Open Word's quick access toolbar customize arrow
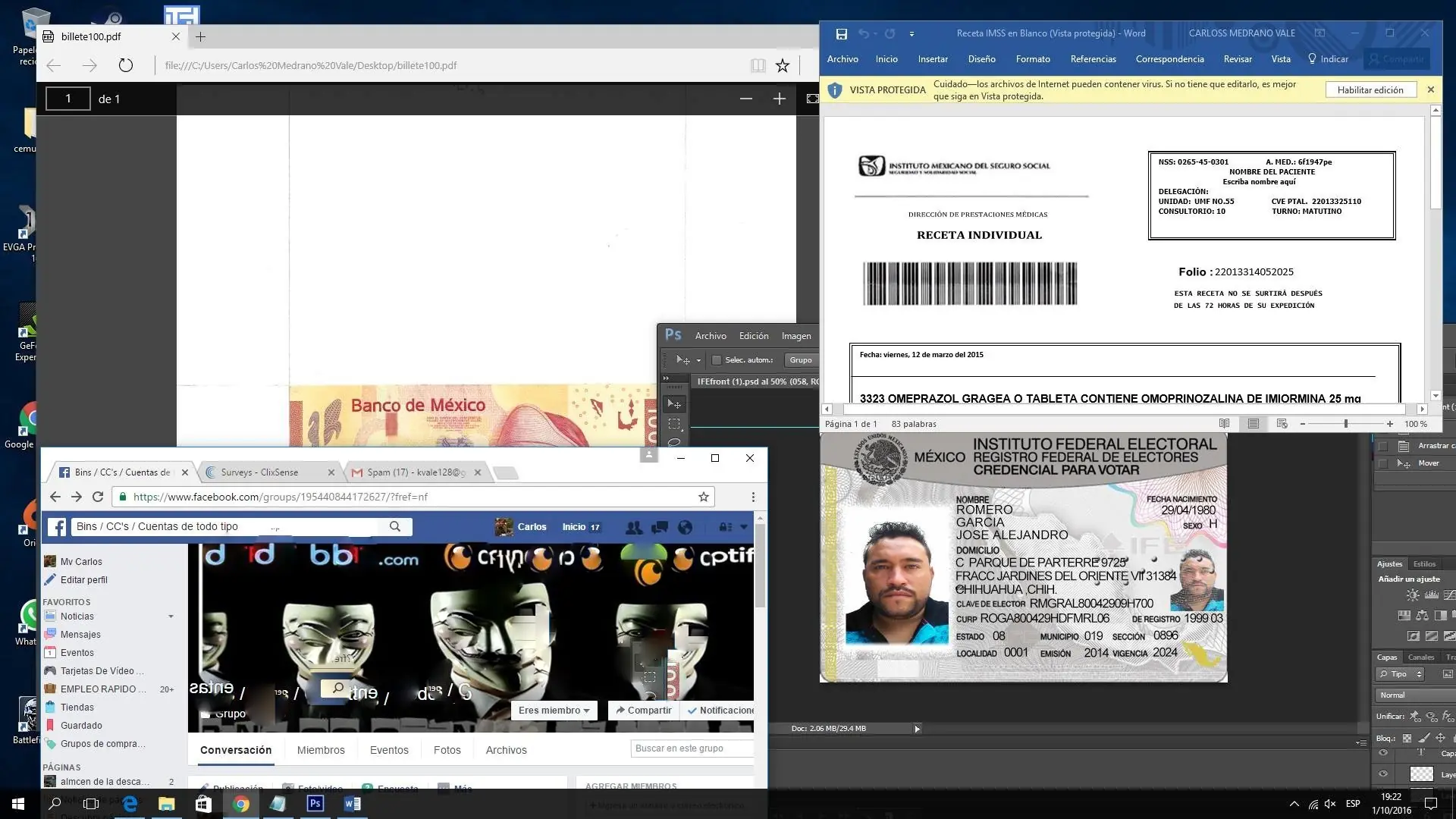Viewport: 1456px width, 819px height. pyautogui.click(x=912, y=33)
